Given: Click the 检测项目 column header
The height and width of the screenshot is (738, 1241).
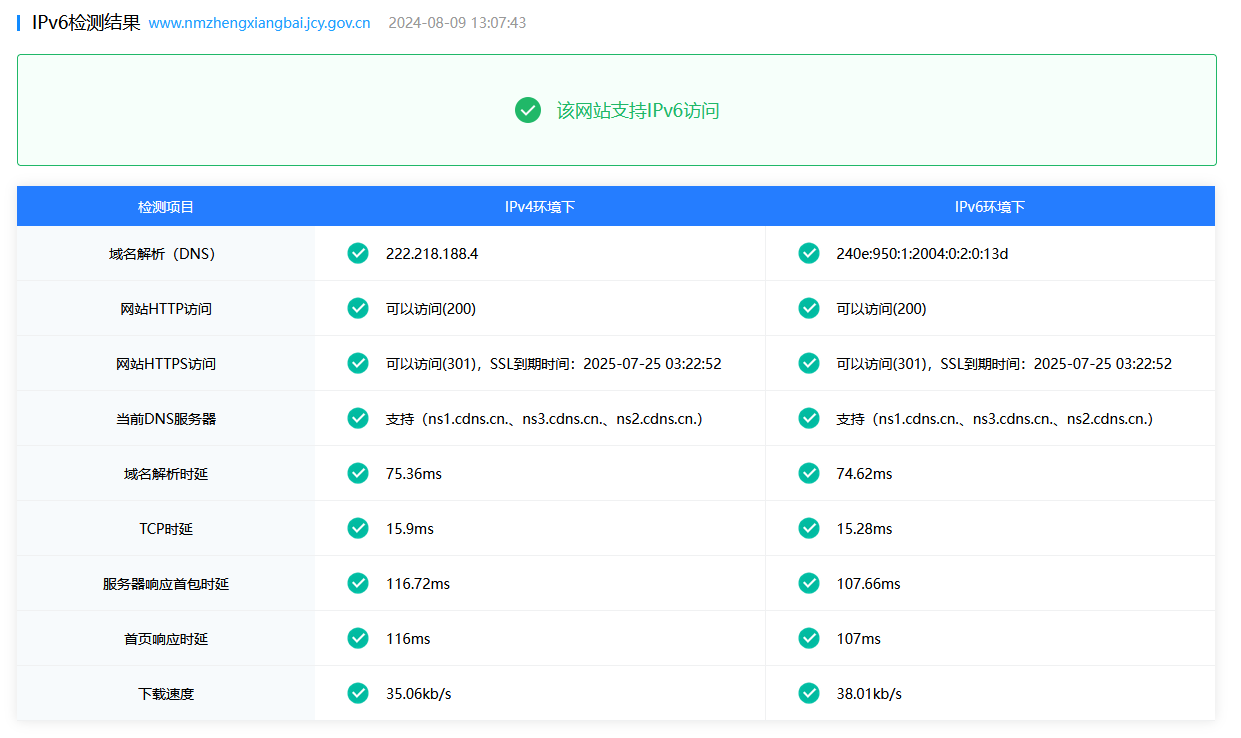Looking at the screenshot, I should (x=166, y=207).
